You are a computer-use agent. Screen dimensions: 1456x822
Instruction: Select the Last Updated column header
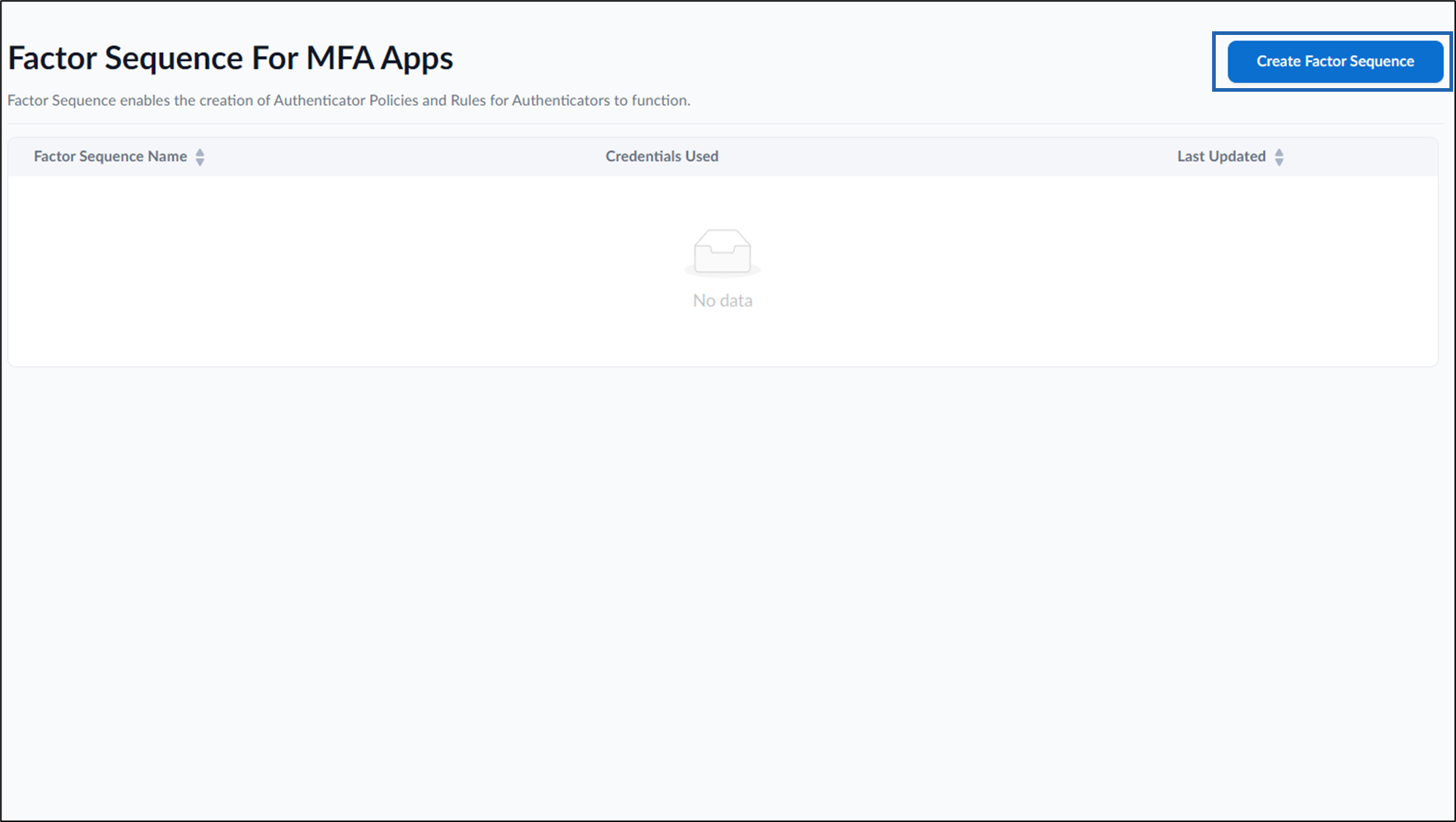tap(1222, 157)
